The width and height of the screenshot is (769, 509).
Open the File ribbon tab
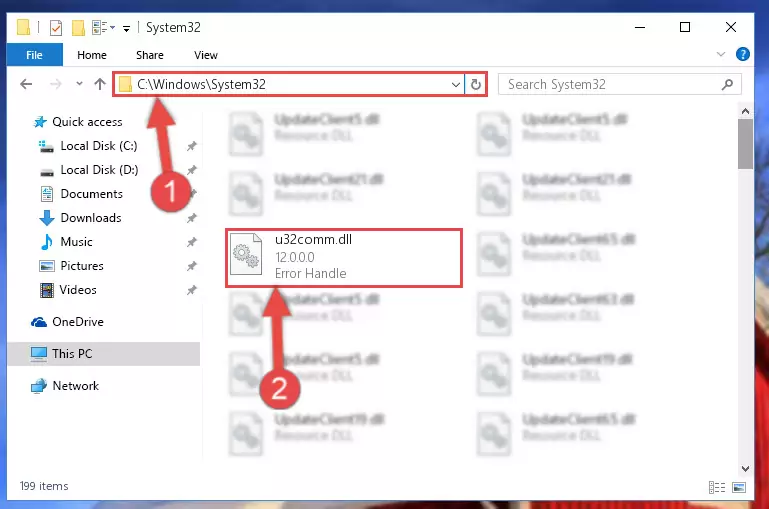coord(34,55)
